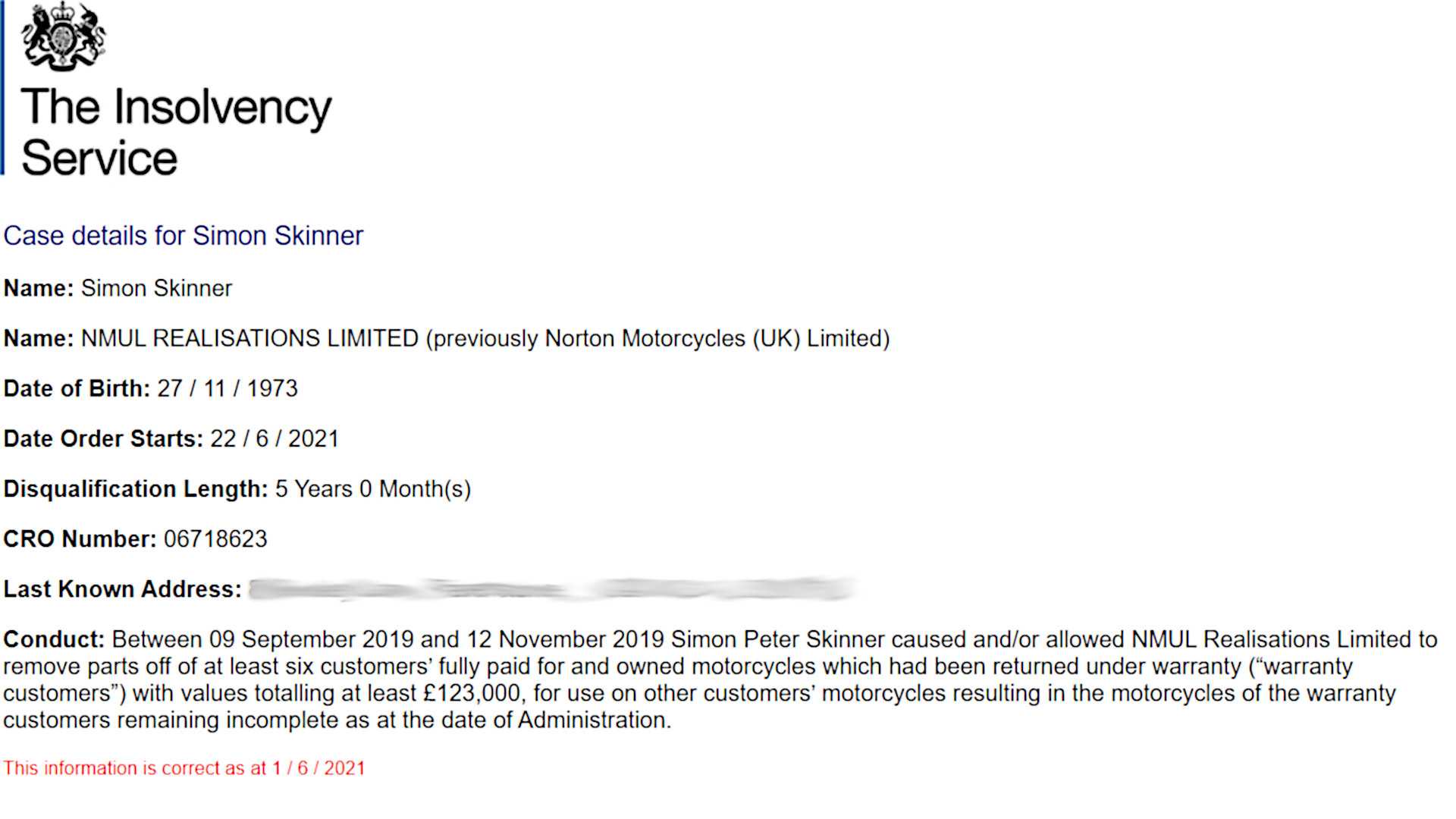The image size is (1456, 819).
Task: Click the 'CRO Number:' label
Action: click(80, 539)
